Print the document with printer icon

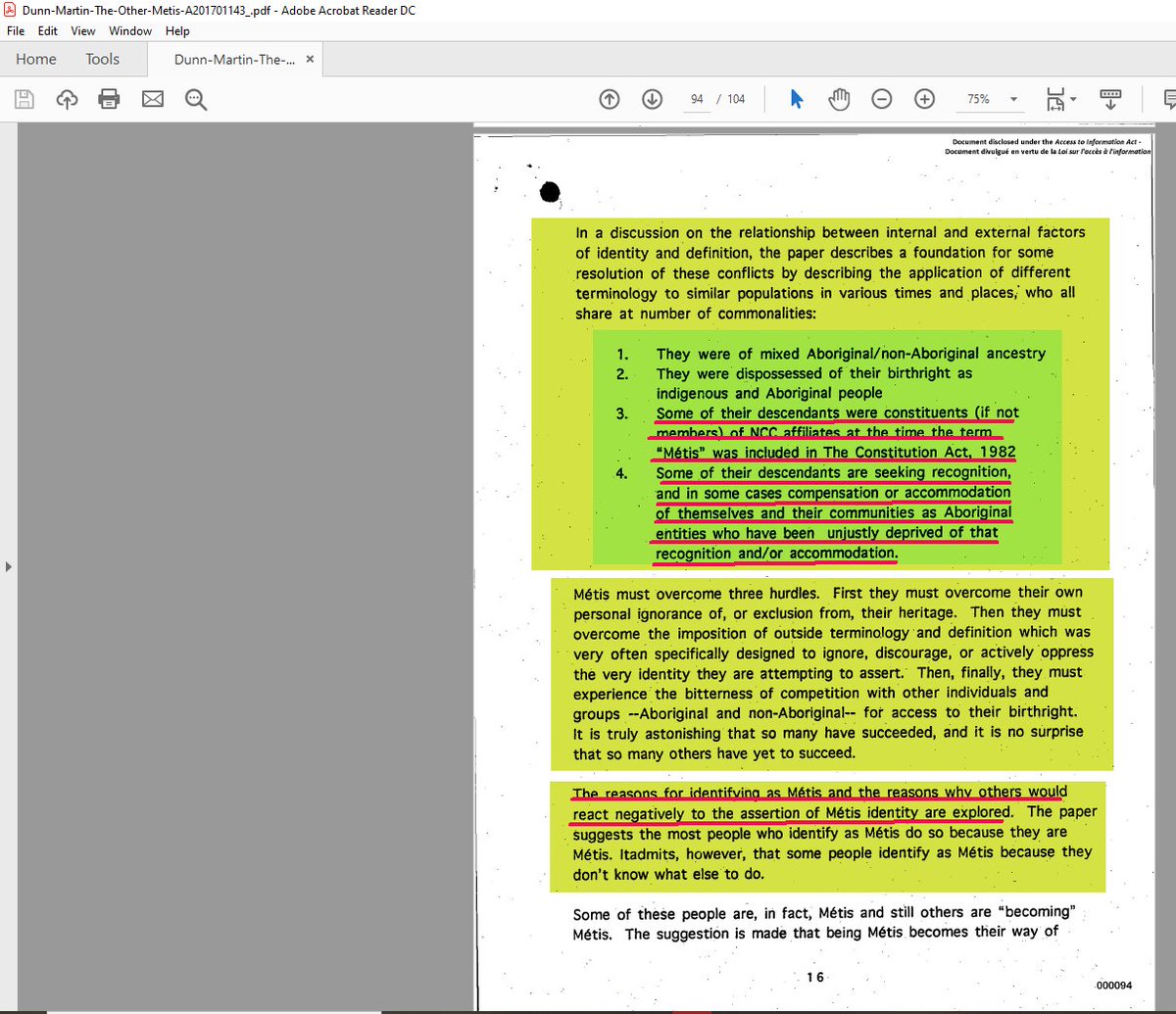[109, 99]
